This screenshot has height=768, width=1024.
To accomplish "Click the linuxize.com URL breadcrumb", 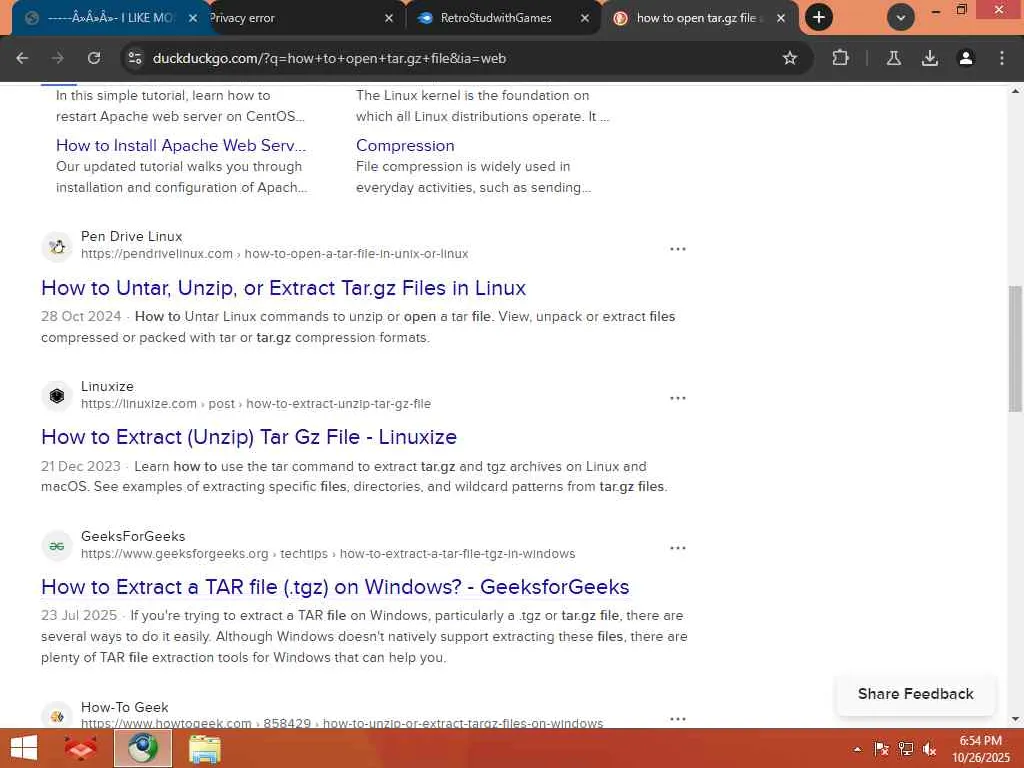I will tap(256, 404).
